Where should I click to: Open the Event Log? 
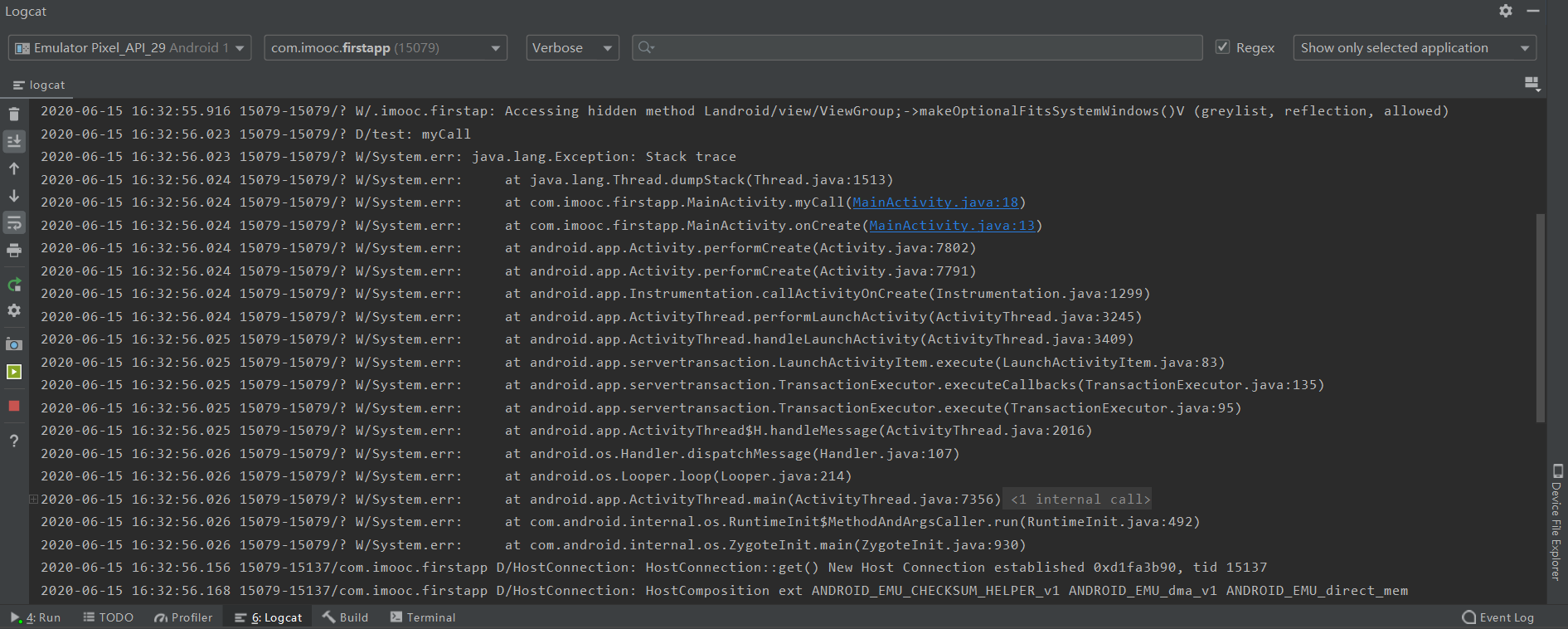click(x=1498, y=617)
